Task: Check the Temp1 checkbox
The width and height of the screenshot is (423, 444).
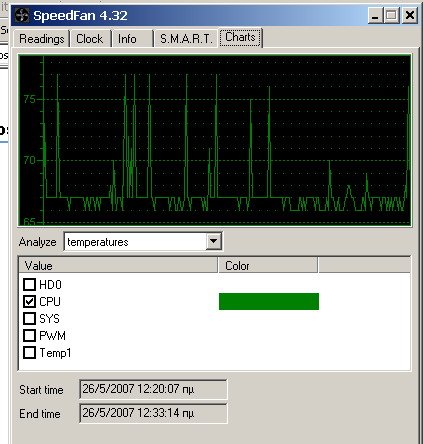Action: pos(29,352)
